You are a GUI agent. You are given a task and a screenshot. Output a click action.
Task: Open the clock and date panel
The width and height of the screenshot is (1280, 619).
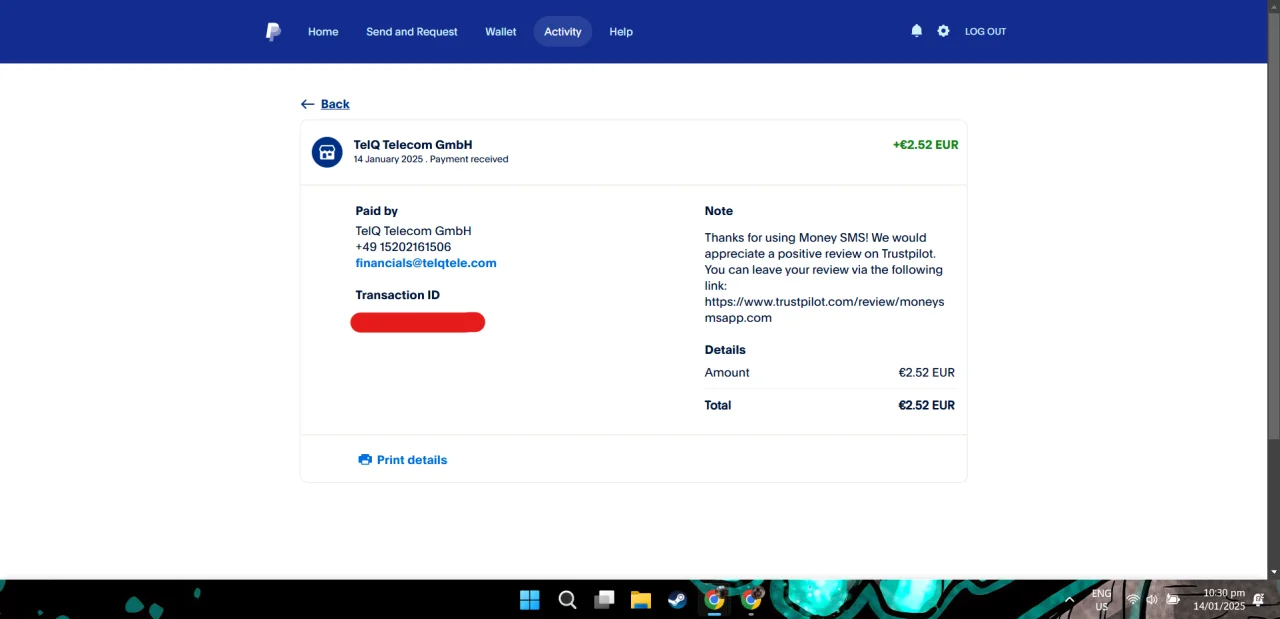[1219, 600]
